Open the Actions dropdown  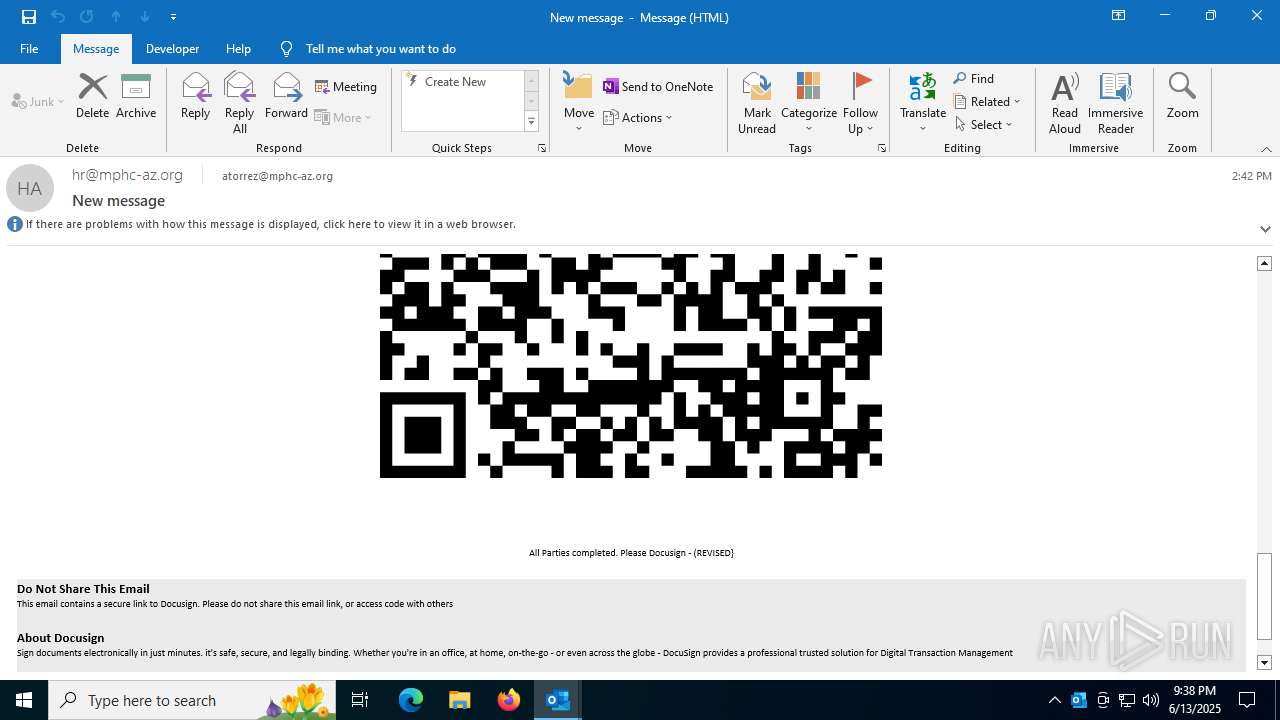[x=638, y=117]
